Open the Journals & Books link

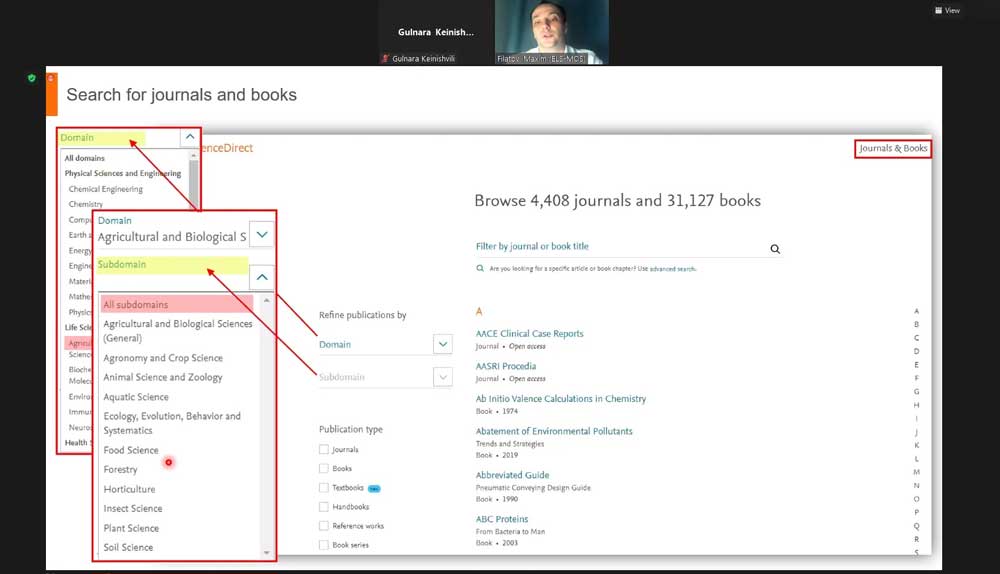(x=893, y=149)
